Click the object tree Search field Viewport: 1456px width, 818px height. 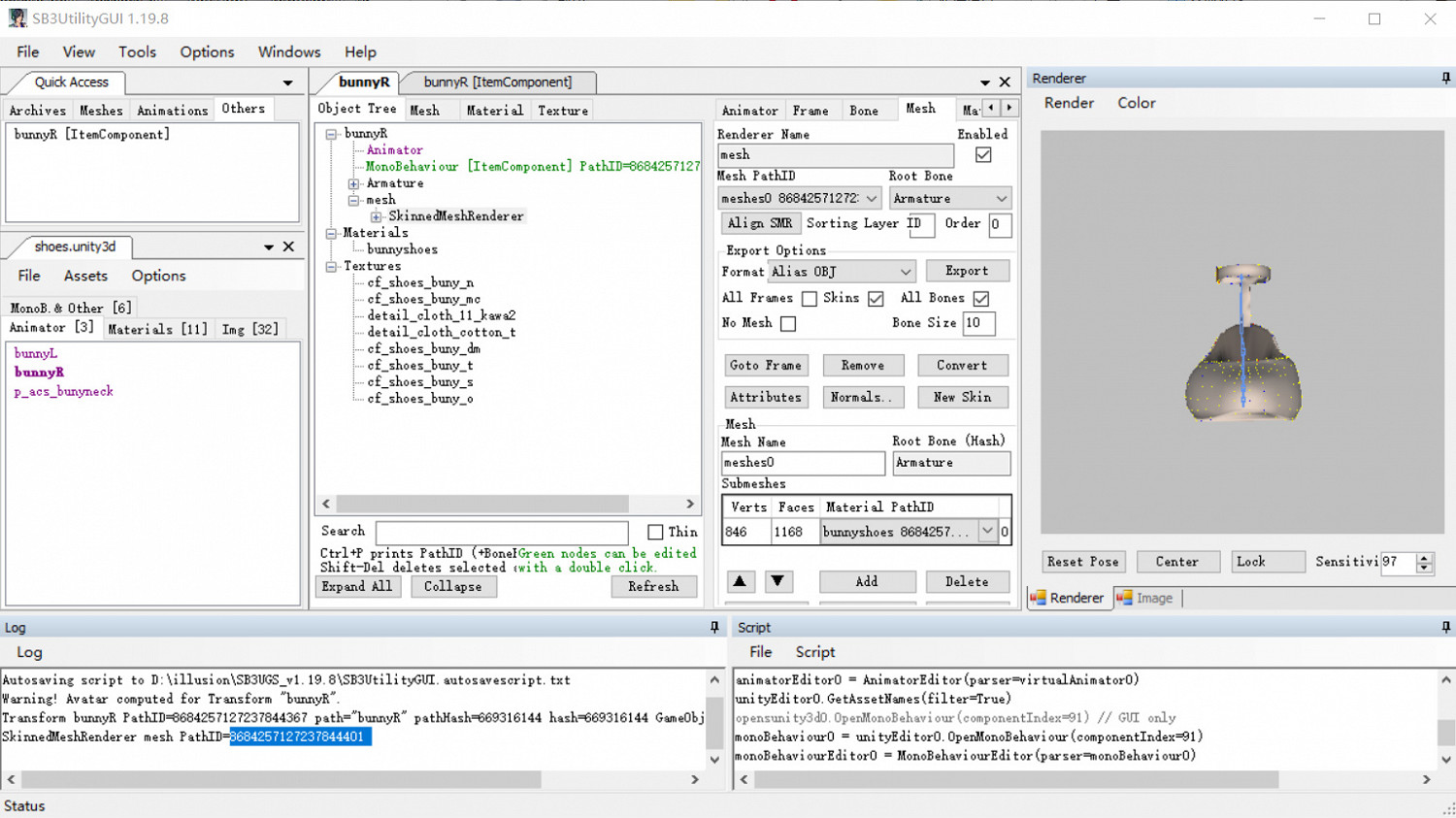[501, 532]
